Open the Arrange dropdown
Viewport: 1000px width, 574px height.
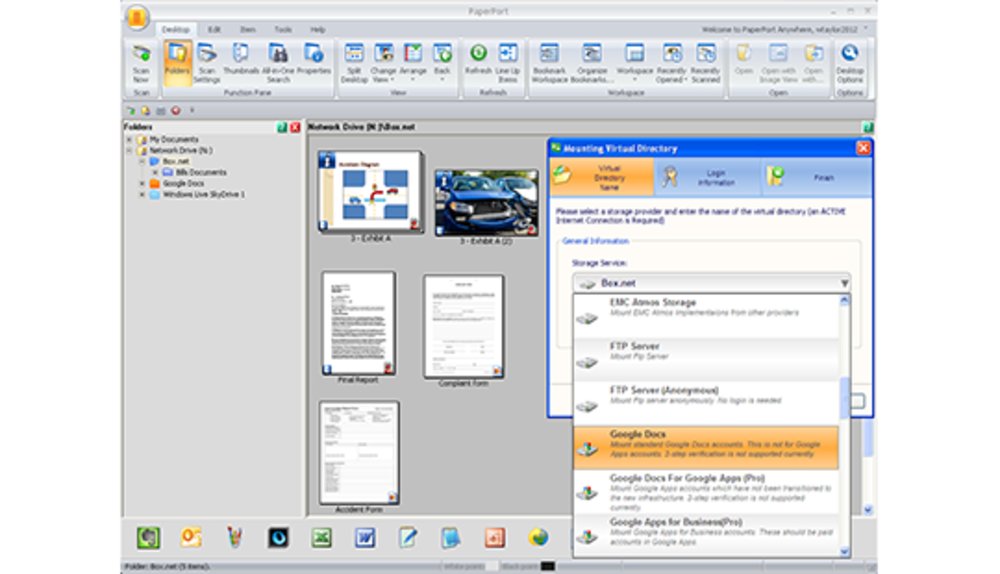(413, 63)
